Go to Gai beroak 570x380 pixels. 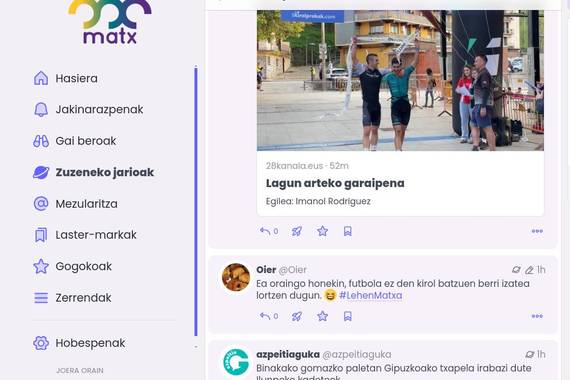[86, 141]
